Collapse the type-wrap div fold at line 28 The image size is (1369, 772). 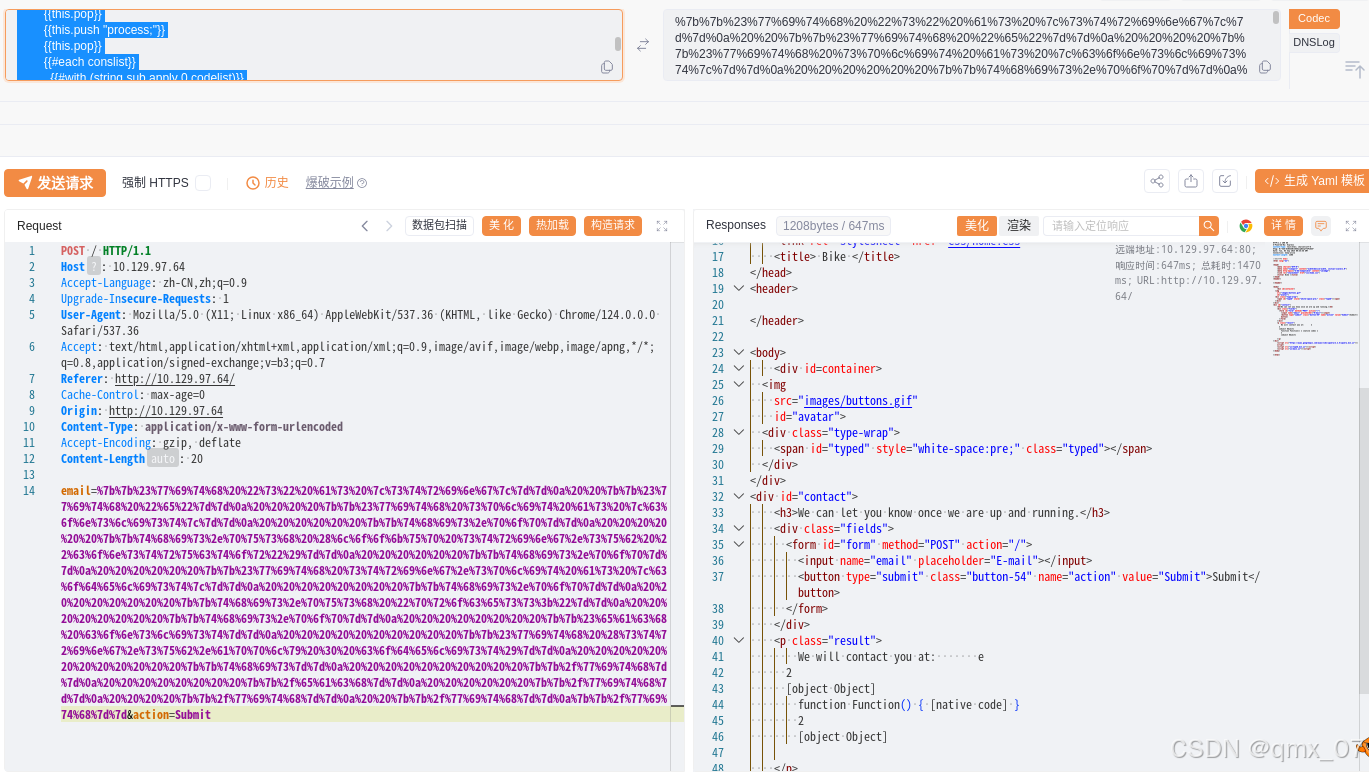pos(739,433)
